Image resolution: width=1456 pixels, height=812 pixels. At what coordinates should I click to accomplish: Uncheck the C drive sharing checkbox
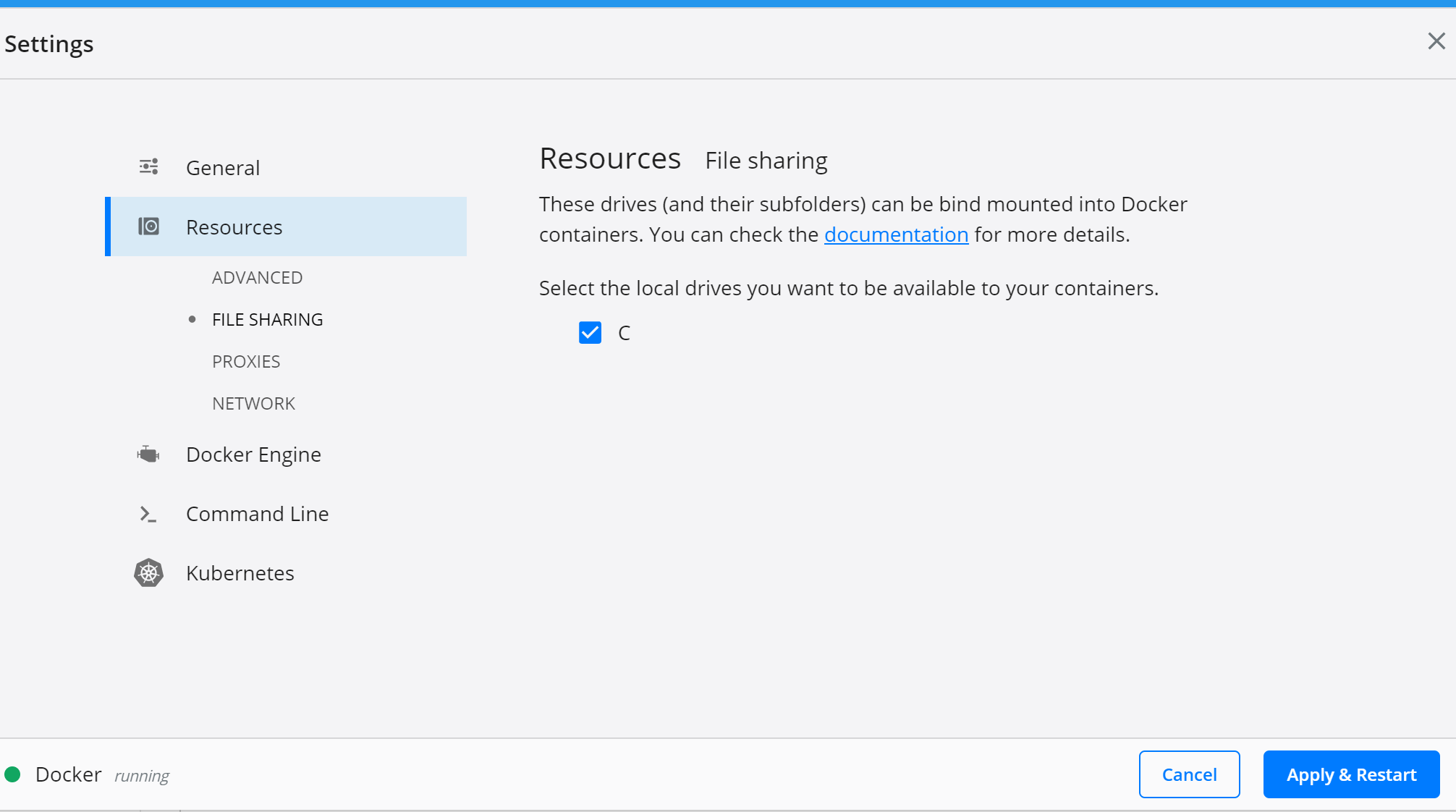click(590, 332)
